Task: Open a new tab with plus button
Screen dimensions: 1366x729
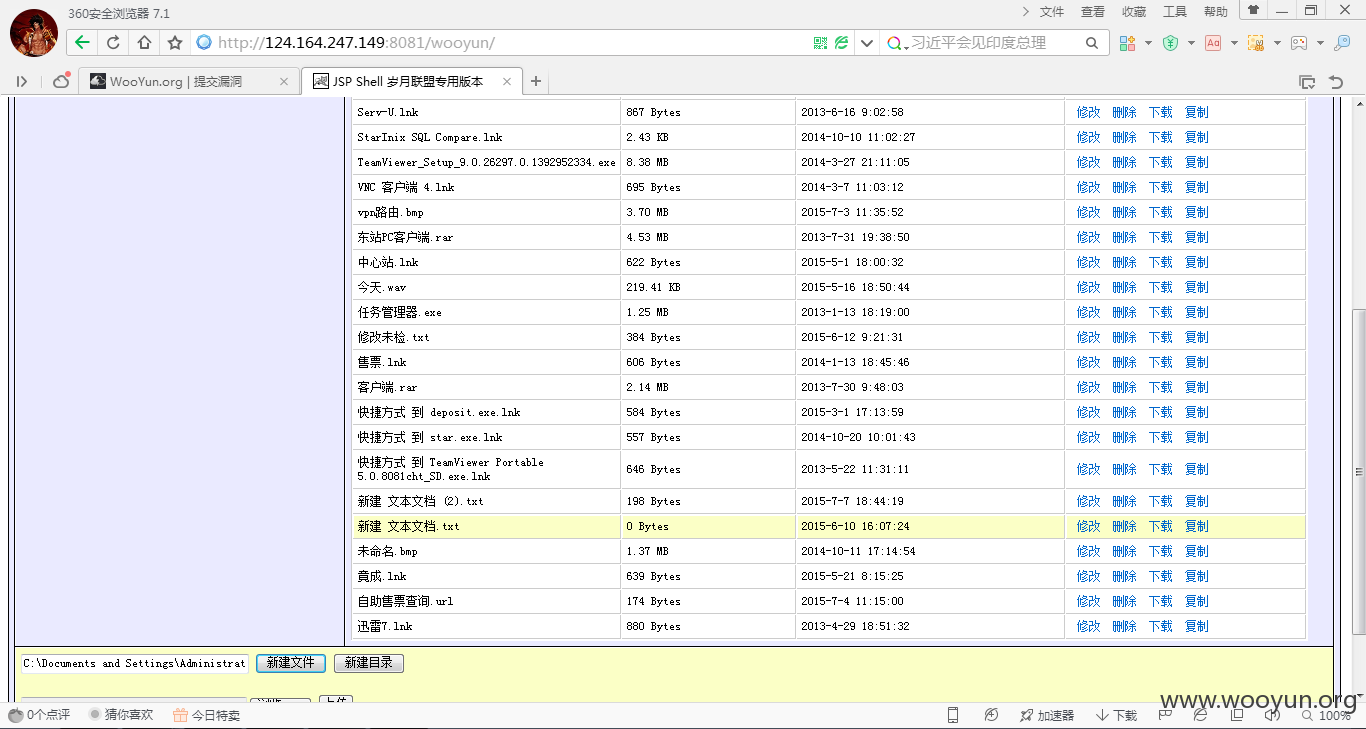Action: click(x=536, y=82)
